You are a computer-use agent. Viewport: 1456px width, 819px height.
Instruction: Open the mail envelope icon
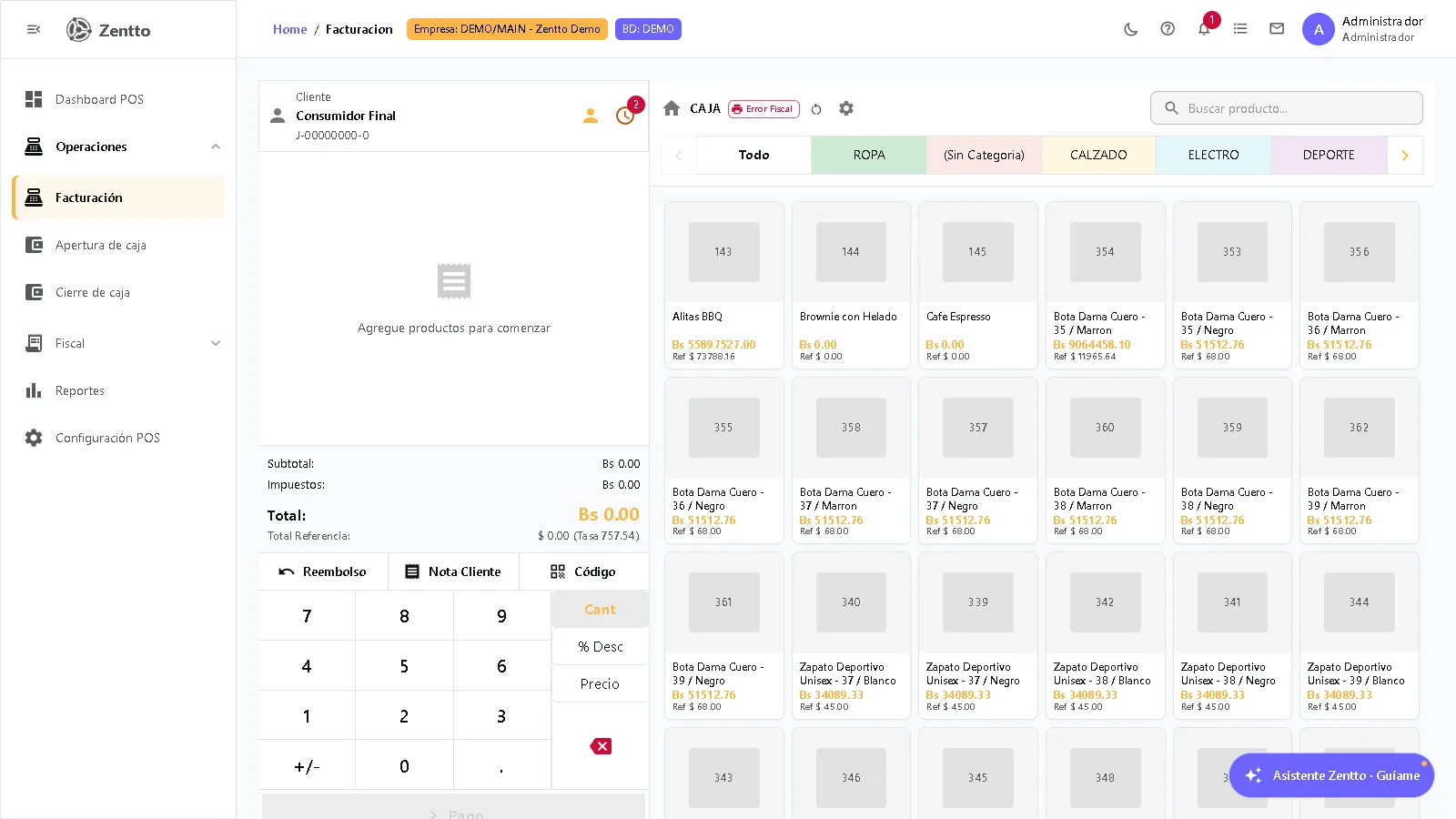[1277, 29]
